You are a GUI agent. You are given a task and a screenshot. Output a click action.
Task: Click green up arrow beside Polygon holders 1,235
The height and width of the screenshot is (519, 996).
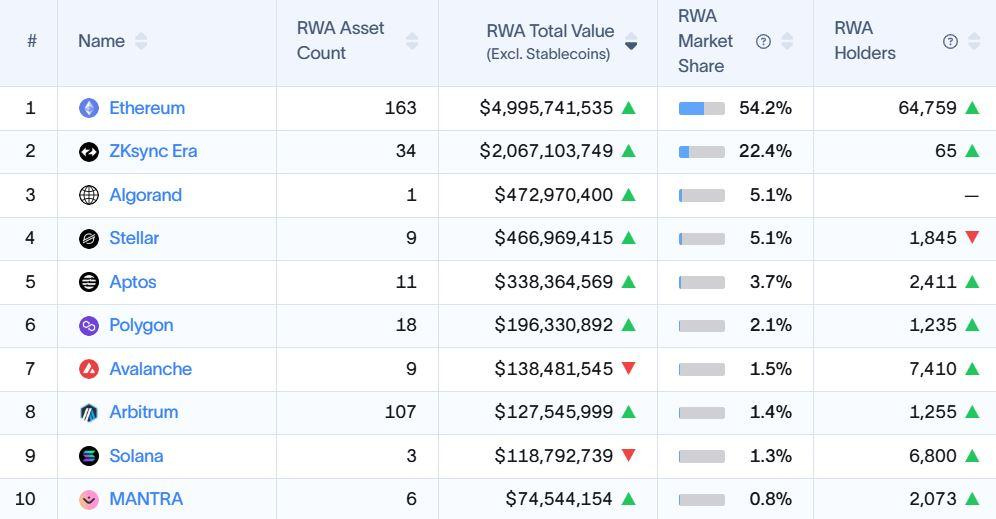972,325
